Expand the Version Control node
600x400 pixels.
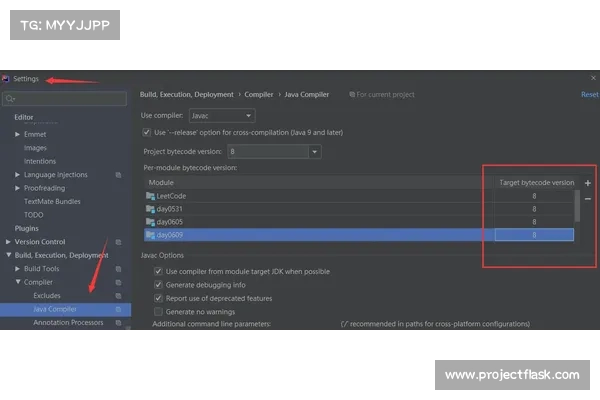click(8, 242)
